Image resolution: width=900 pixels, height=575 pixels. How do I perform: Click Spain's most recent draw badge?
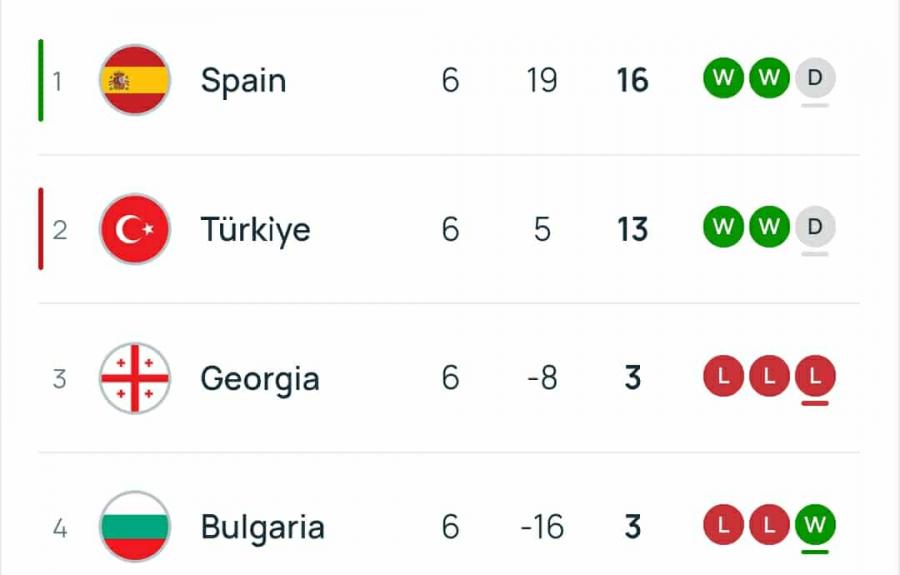click(815, 78)
